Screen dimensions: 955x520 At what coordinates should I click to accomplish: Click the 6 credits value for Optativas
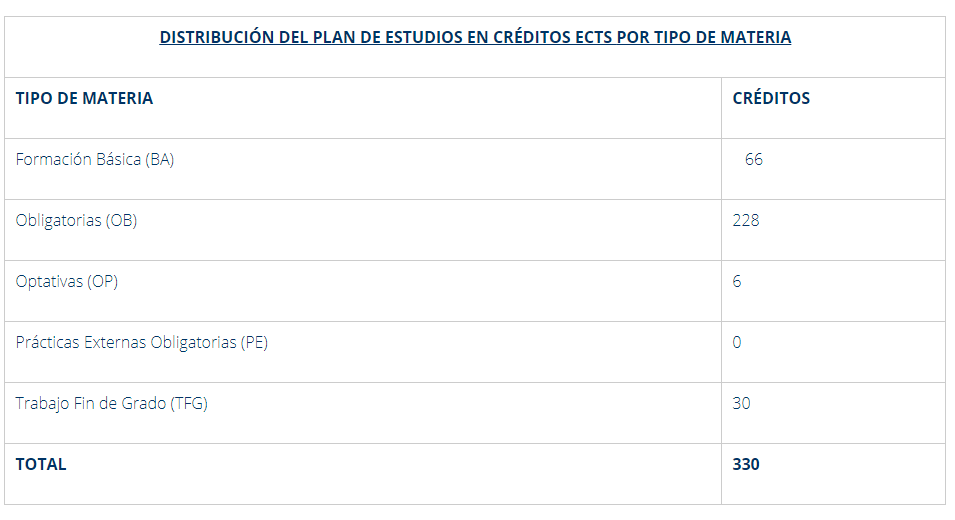[x=737, y=282]
